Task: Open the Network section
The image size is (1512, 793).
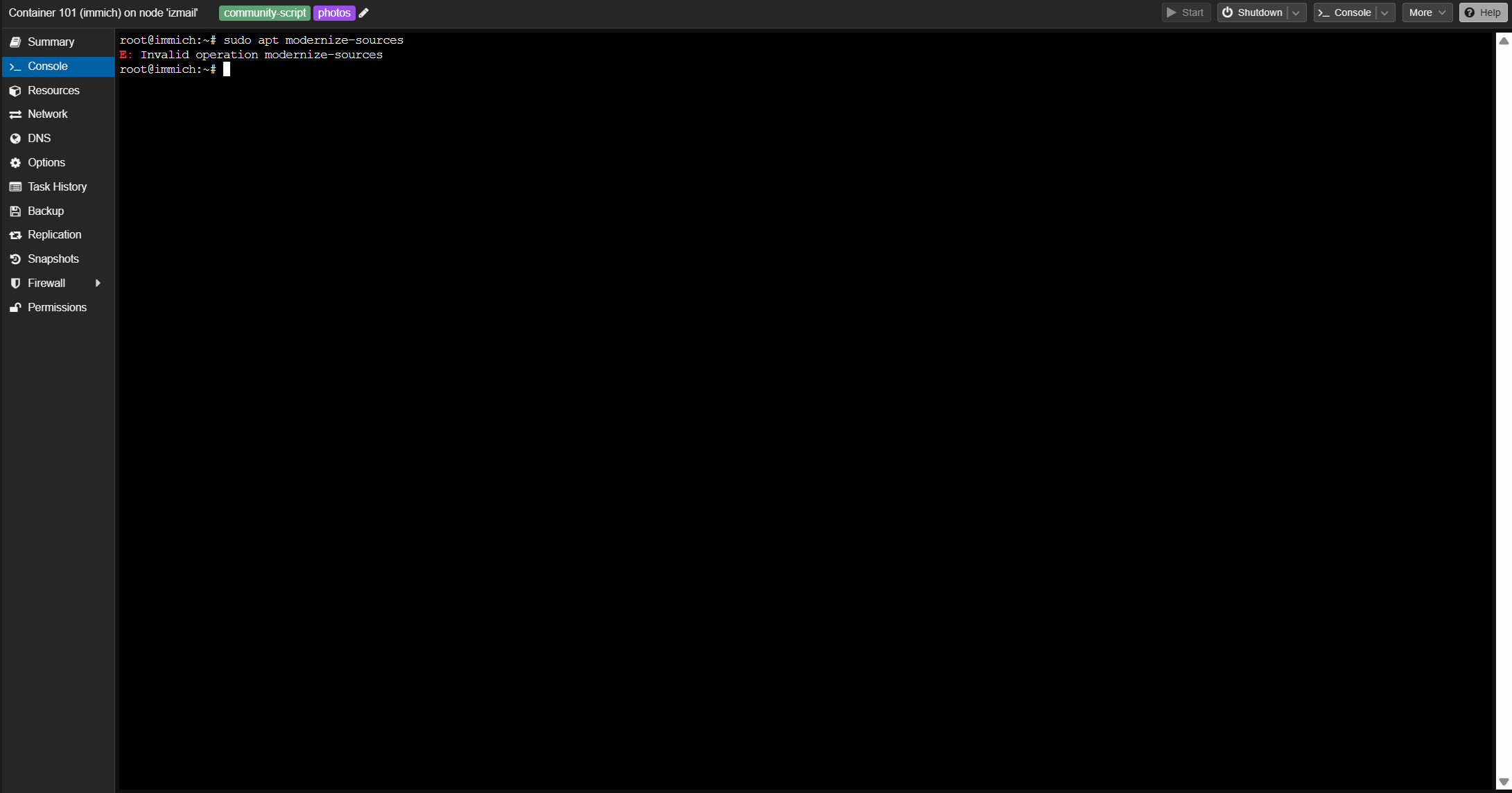Action: 47,114
